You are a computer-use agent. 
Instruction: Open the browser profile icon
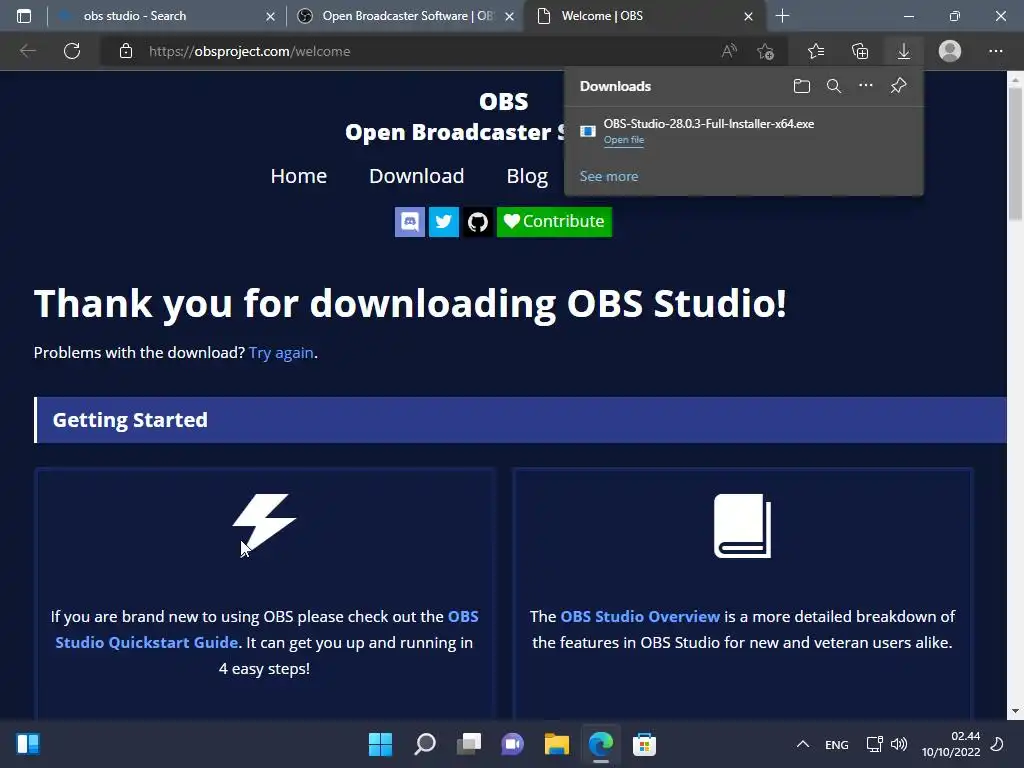point(950,51)
